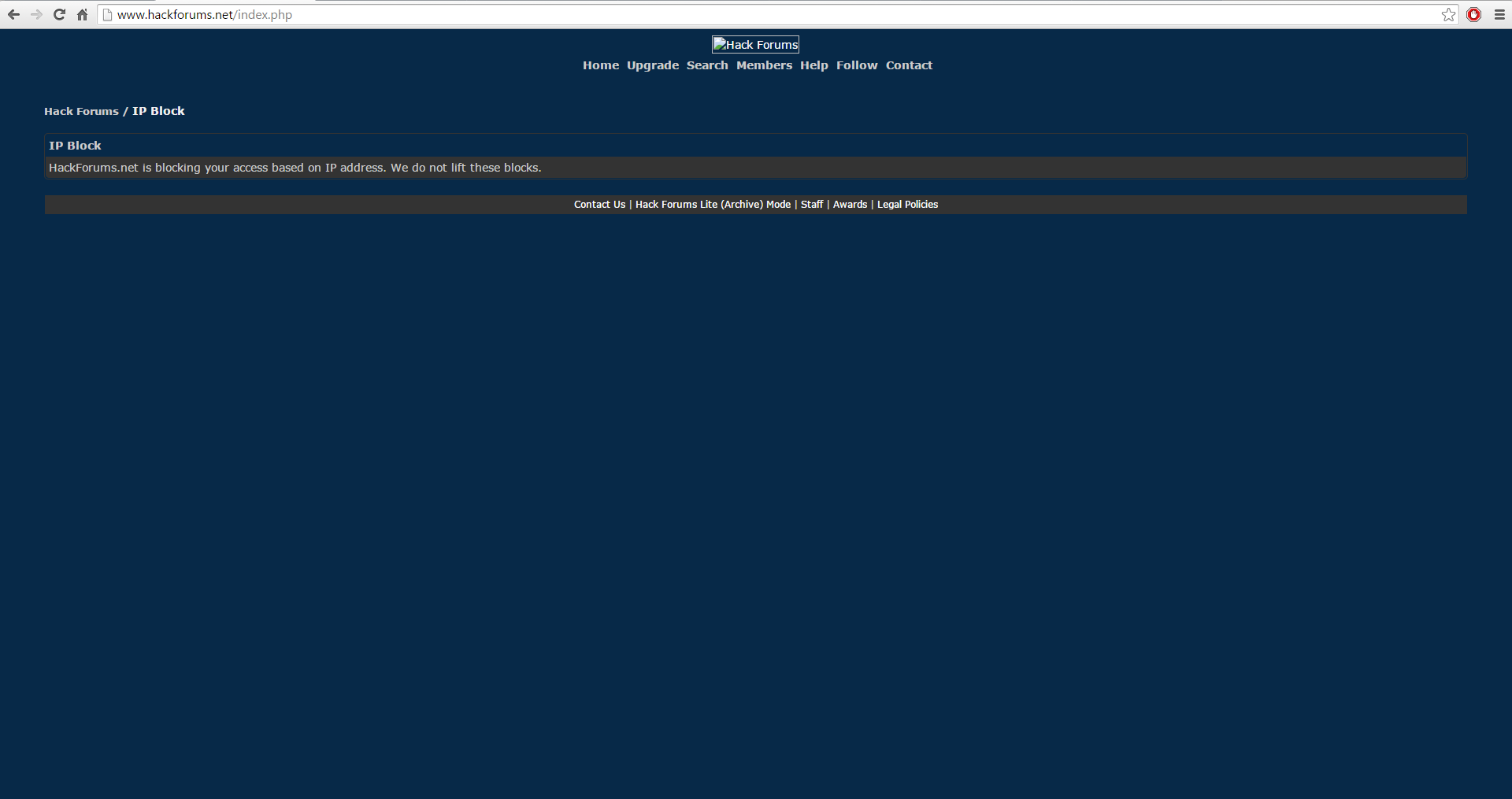This screenshot has width=1512, height=799.
Task: Open the Help navigation link
Action: (814, 65)
